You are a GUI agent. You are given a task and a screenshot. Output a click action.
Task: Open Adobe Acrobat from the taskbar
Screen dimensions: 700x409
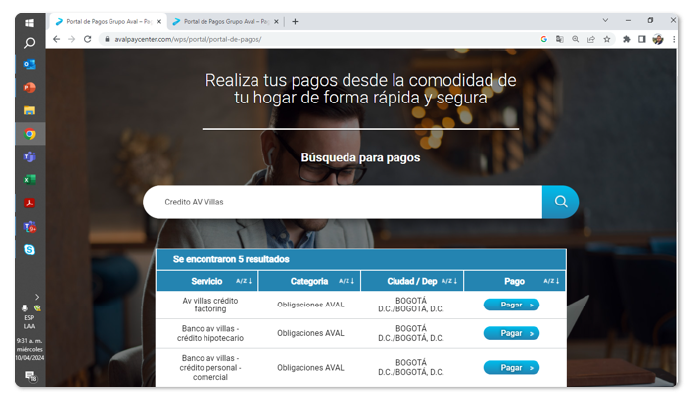pyautogui.click(x=30, y=203)
